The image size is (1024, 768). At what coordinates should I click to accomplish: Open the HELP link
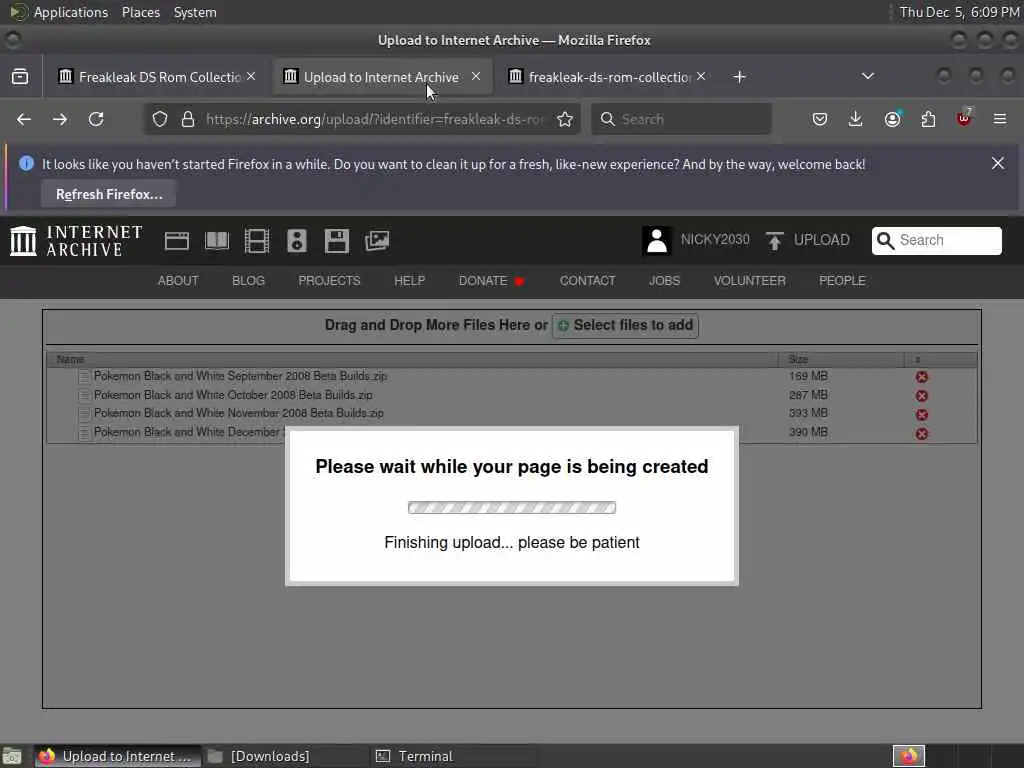pyautogui.click(x=409, y=281)
